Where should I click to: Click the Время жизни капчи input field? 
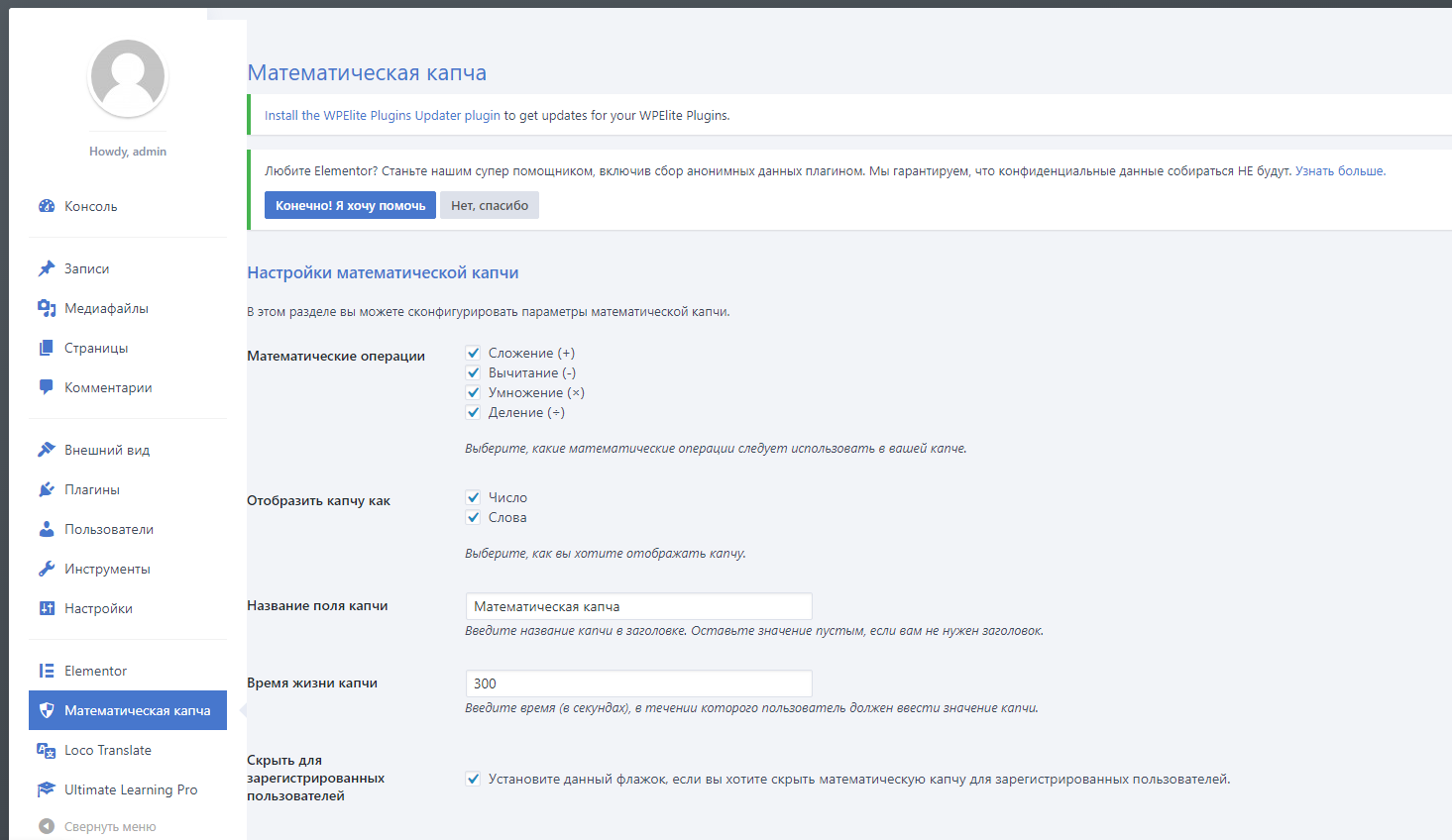tap(638, 683)
